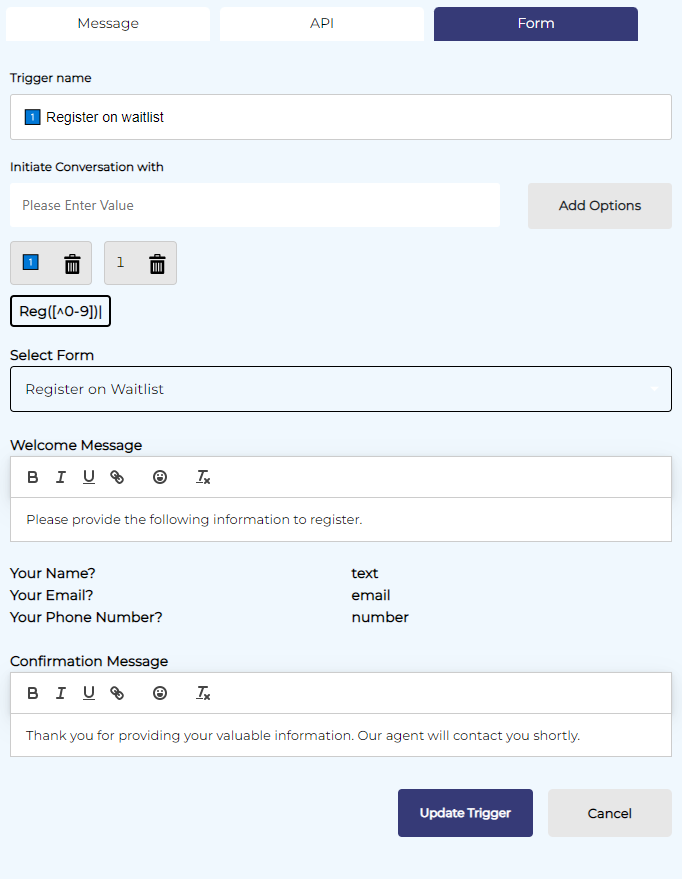This screenshot has height=879, width=682.
Task: Click Bold in Confirmation Message toolbar
Action: tap(33, 693)
